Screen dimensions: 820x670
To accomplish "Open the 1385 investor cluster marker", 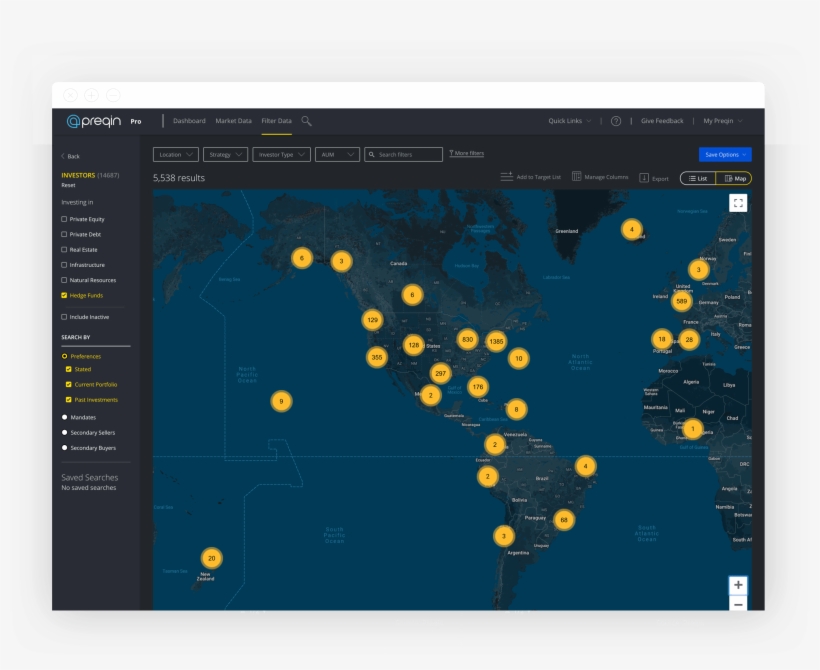I will click(496, 341).
